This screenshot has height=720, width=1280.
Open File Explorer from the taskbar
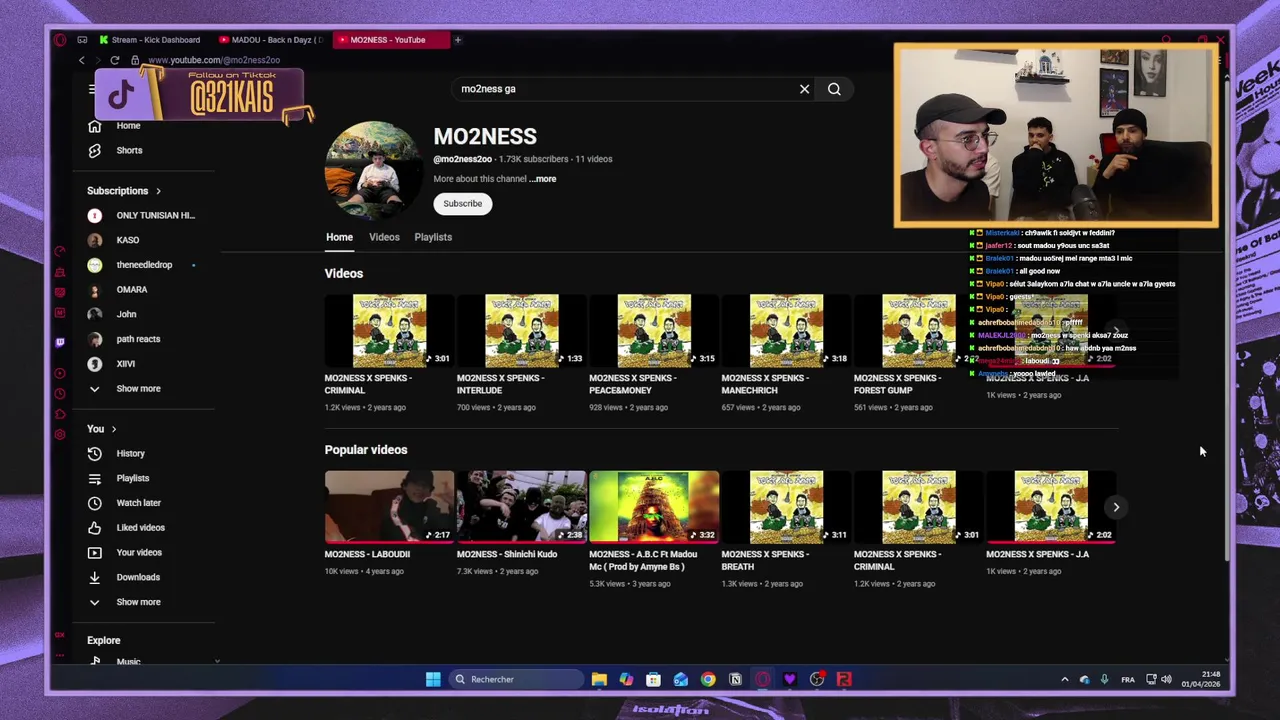point(599,679)
